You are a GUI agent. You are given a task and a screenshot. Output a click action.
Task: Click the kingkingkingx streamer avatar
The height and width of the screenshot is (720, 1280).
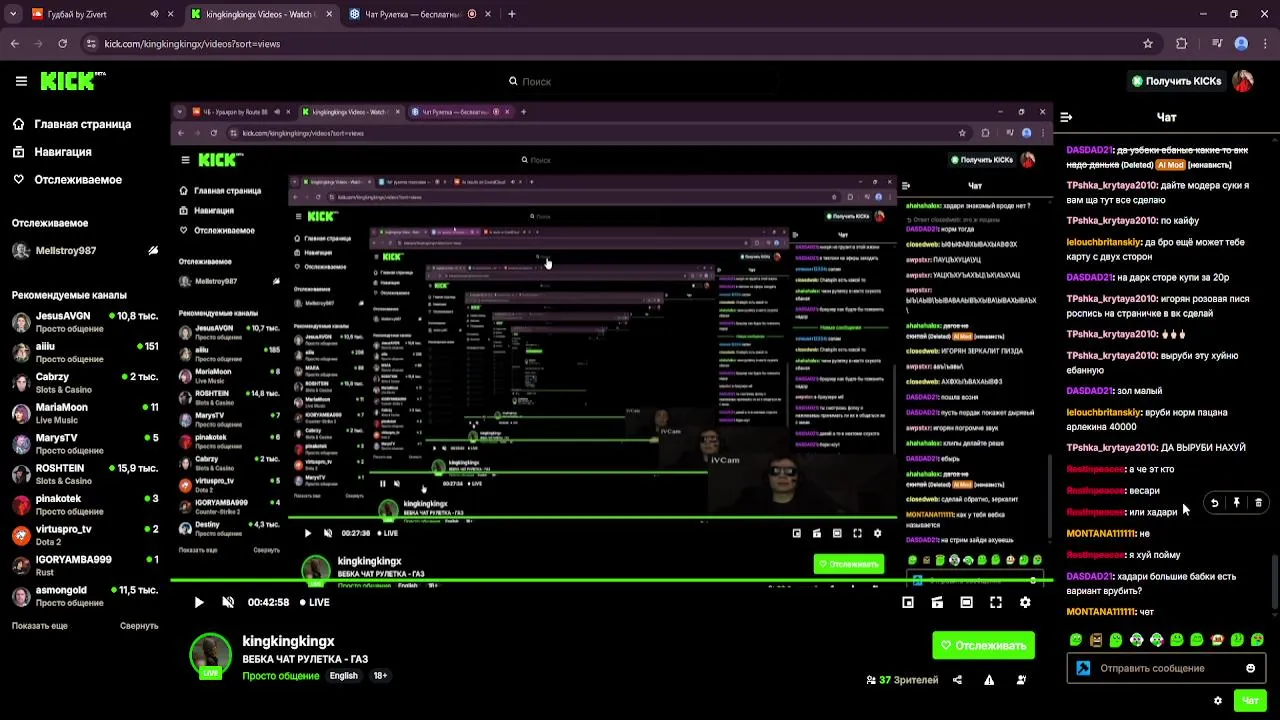(x=210, y=654)
